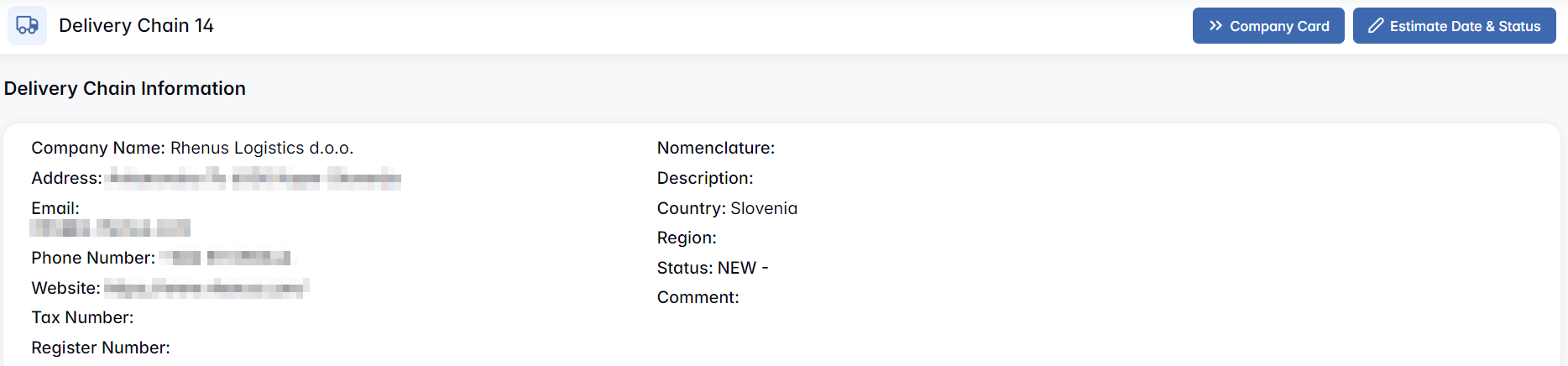This screenshot has height=366, width=1568.
Task: Click the Description label
Action: pos(705,178)
